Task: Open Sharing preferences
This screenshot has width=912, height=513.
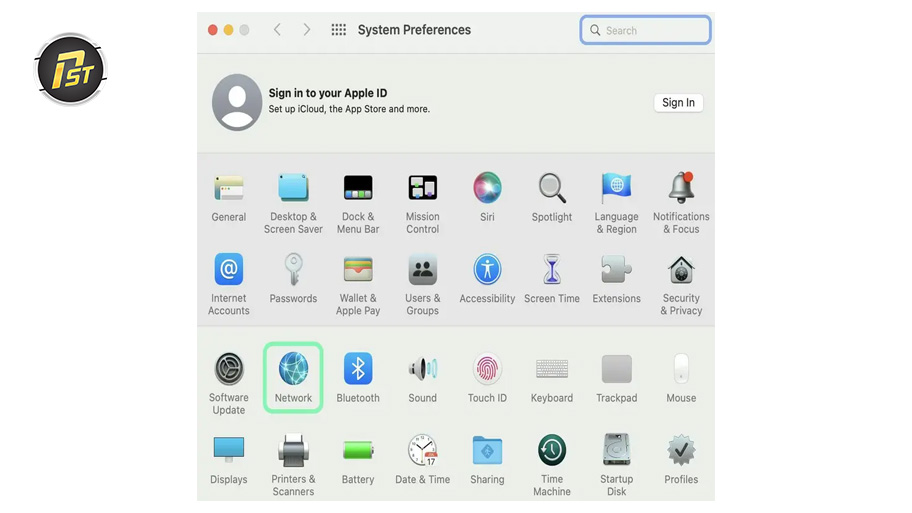Action: click(x=487, y=459)
